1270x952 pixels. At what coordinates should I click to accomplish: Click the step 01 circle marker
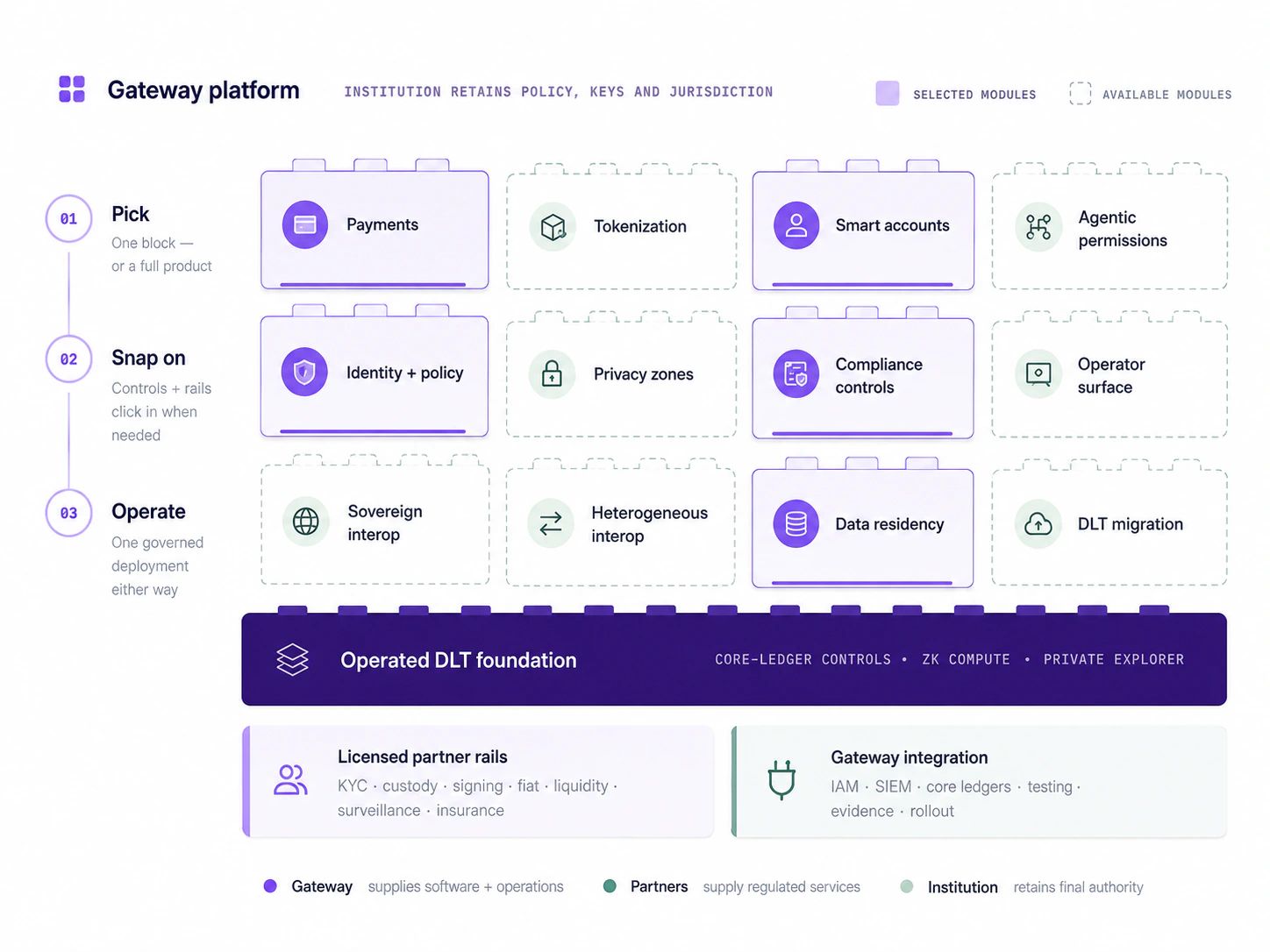[68, 218]
